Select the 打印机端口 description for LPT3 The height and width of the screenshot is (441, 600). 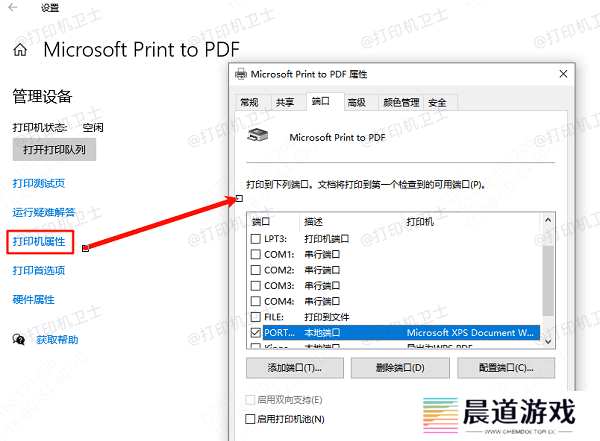[326, 239]
